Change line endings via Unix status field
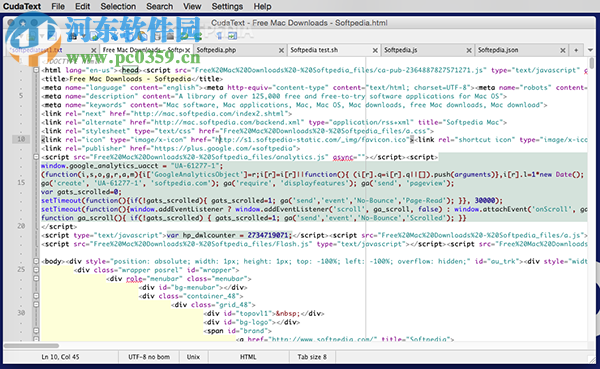 (x=193, y=357)
